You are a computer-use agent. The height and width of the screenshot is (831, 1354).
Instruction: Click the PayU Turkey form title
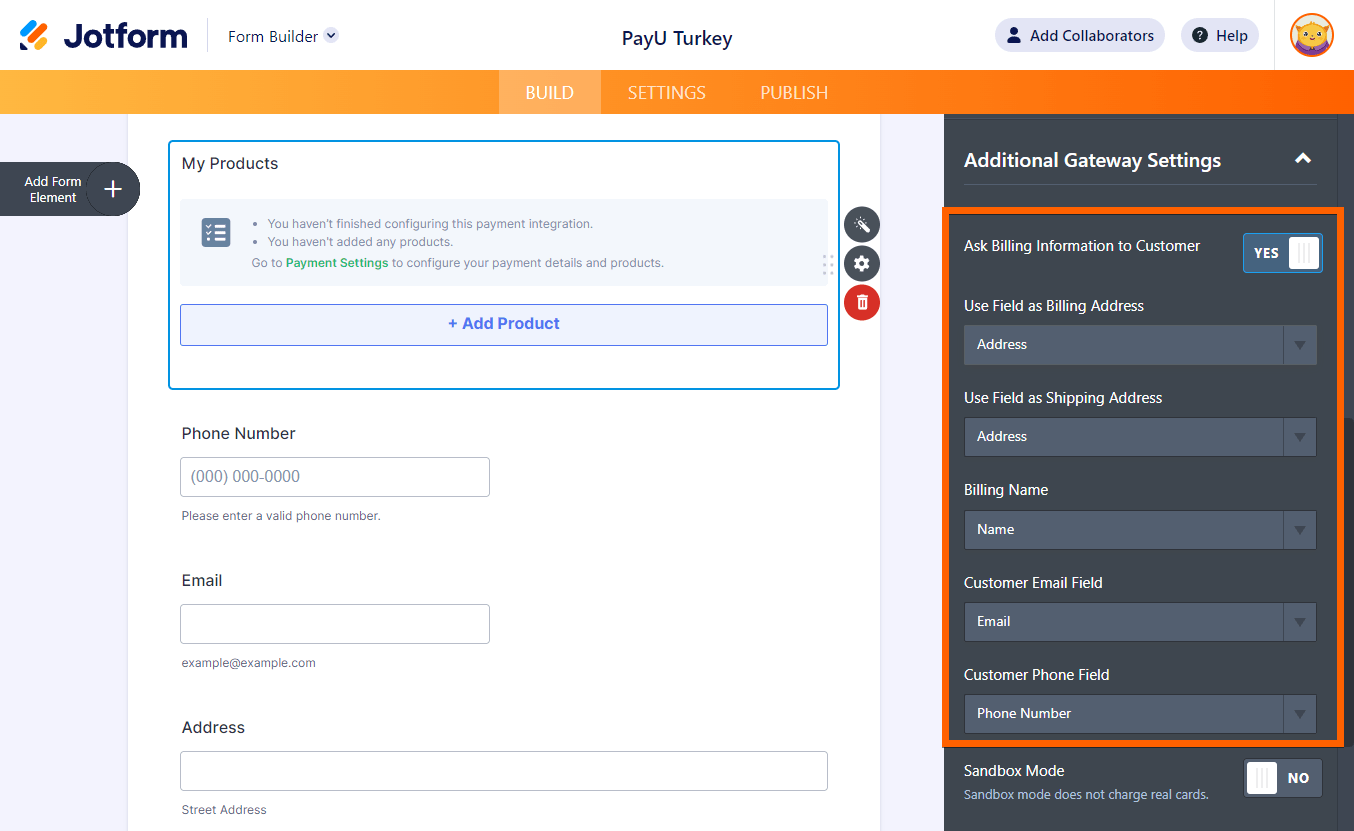click(677, 38)
